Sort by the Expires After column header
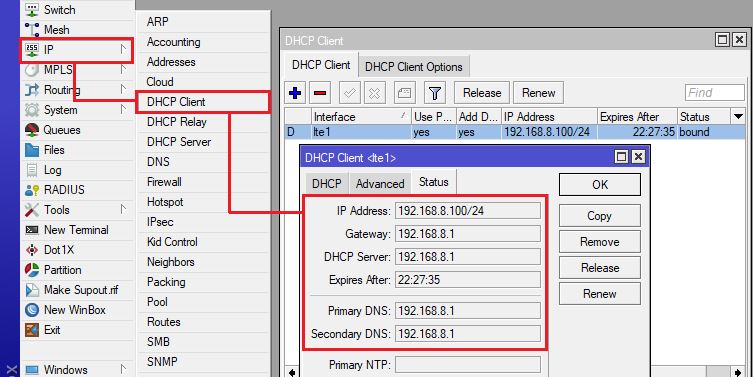Viewport: 753px width, 377px height. pos(637,117)
